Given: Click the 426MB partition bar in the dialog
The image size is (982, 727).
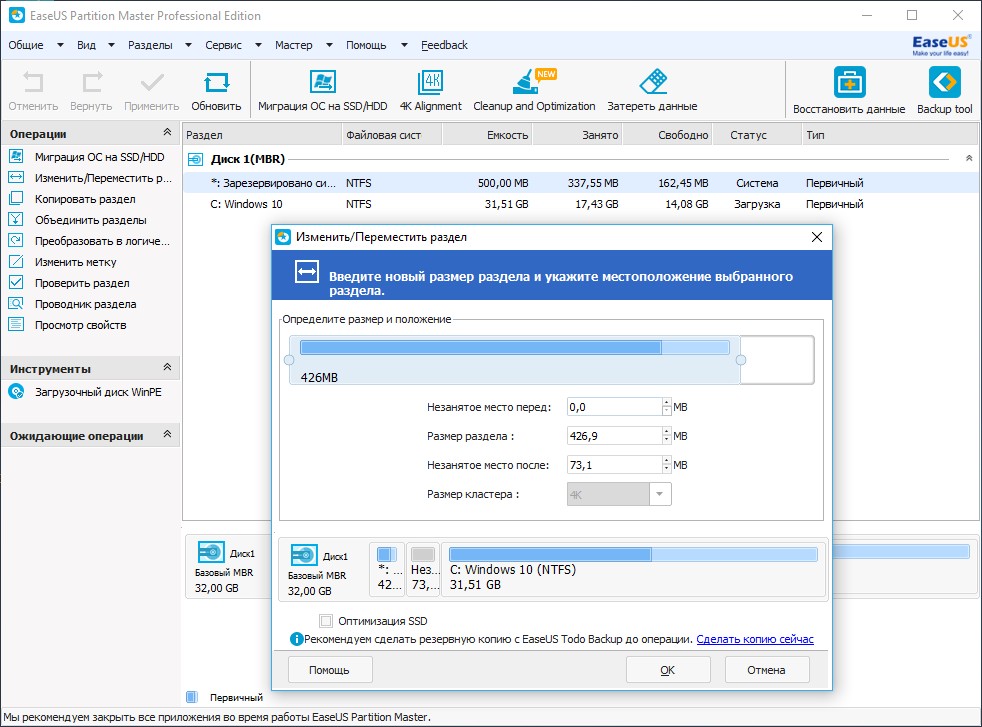Looking at the screenshot, I should 515,360.
